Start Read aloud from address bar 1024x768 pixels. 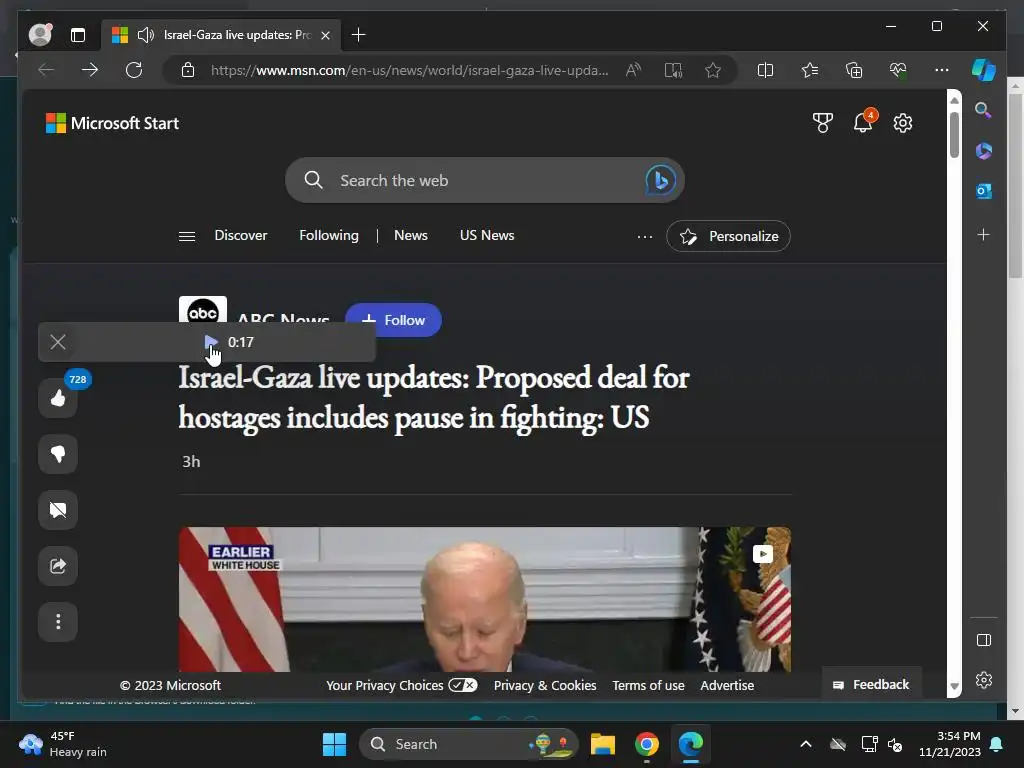pos(633,70)
